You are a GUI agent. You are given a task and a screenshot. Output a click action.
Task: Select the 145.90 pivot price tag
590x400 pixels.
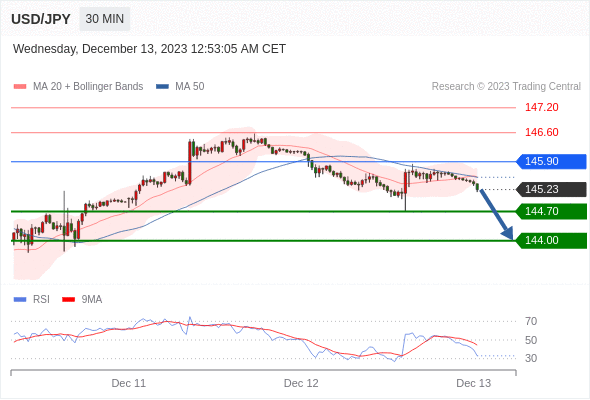coord(551,161)
